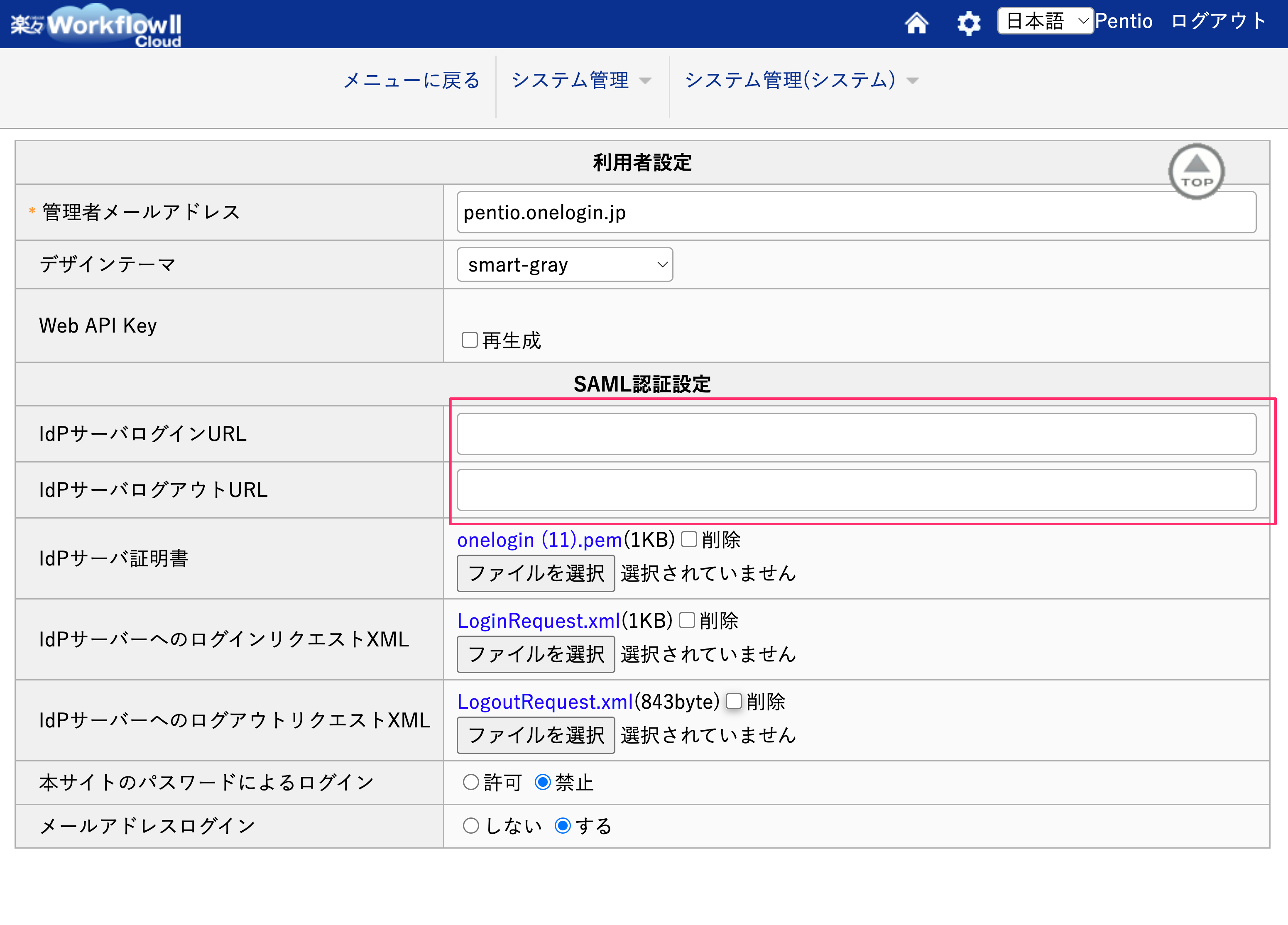The width and height of the screenshot is (1288, 925).
Task: Check 削除 for onelogin (11).pem
Action: tap(689, 539)
